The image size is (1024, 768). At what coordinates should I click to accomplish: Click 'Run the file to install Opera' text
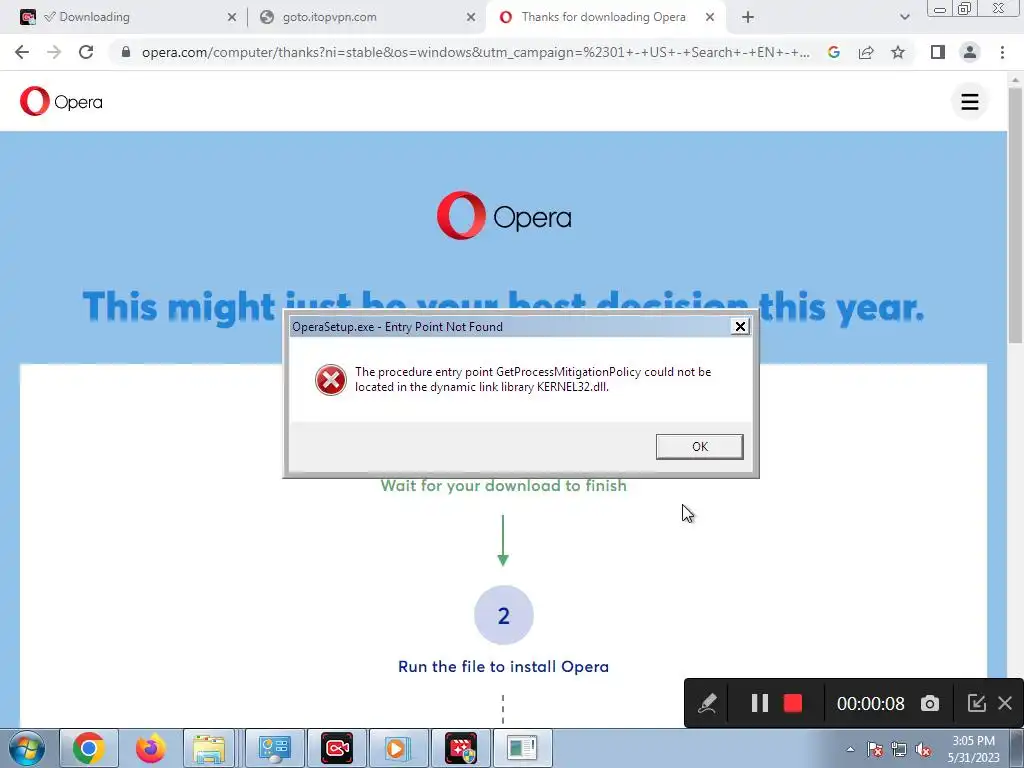pos(504,666)
